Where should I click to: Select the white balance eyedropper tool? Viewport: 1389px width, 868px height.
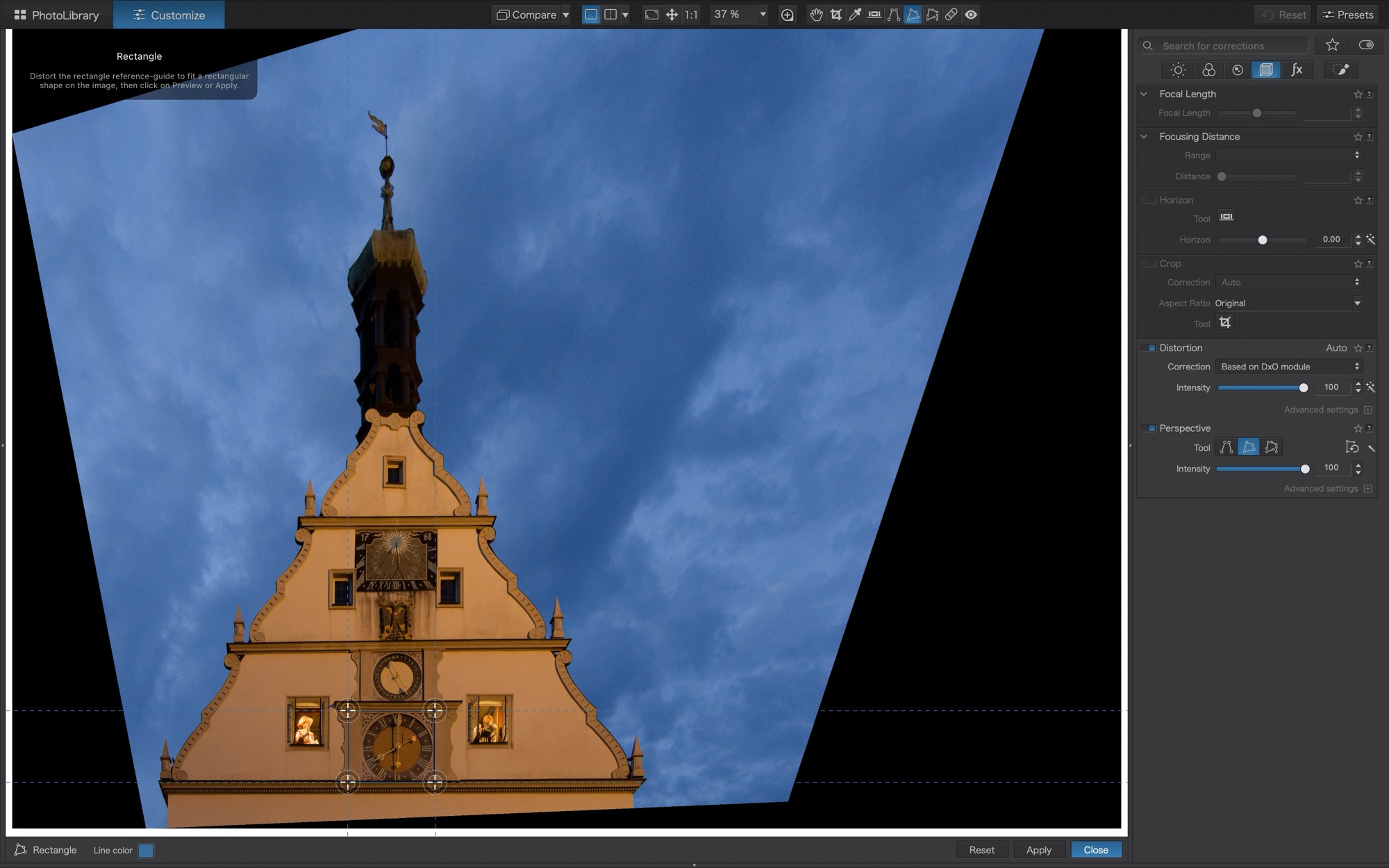pyautogui.click(x=855, y=15)
